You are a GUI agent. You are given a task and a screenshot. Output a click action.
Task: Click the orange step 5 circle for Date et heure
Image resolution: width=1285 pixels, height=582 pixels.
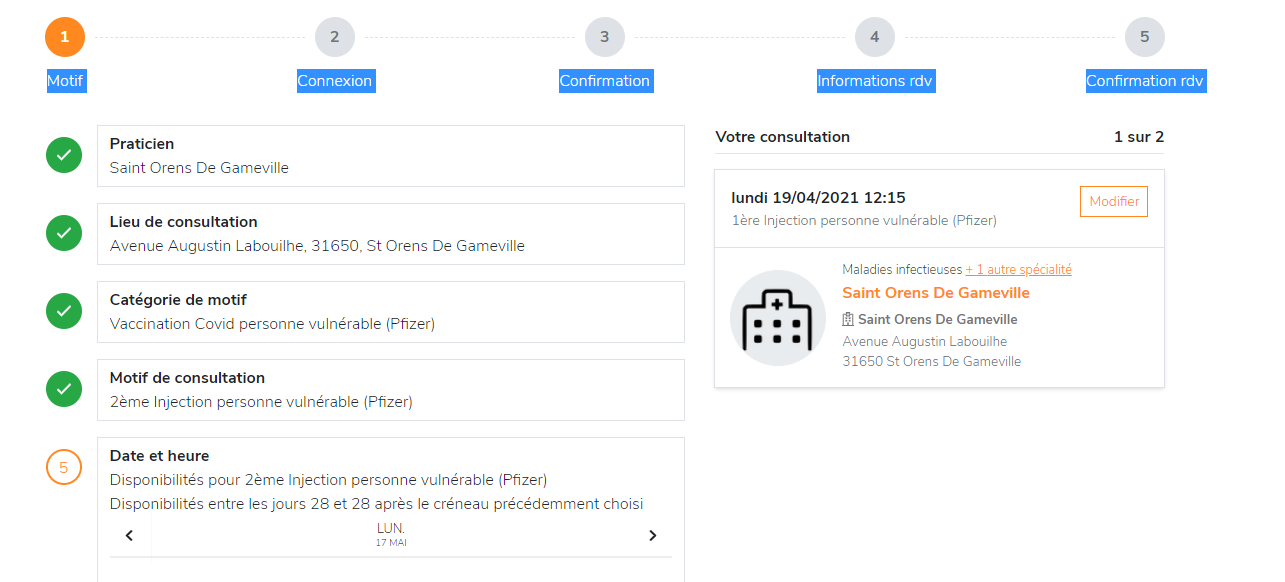tap(64, 467)
